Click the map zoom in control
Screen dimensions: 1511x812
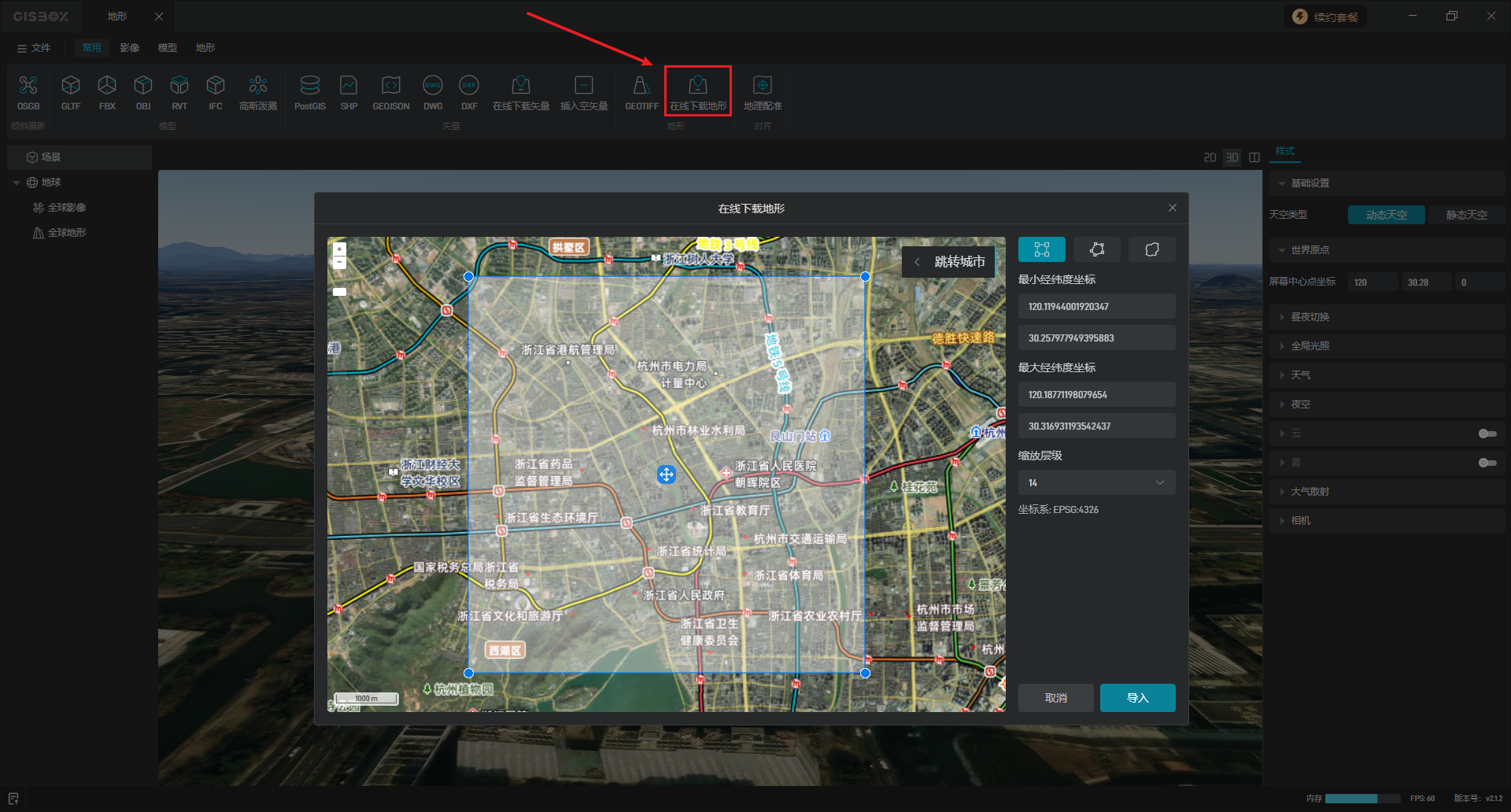coord(339,249)
